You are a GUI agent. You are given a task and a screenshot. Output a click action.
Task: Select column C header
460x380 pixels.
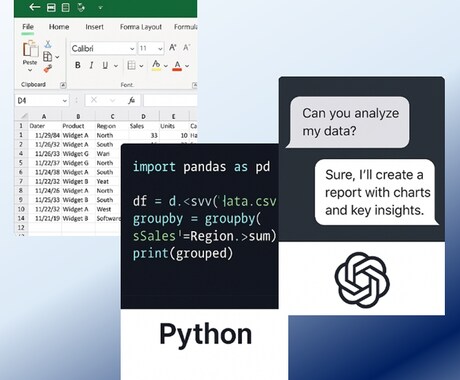(112, 116)
